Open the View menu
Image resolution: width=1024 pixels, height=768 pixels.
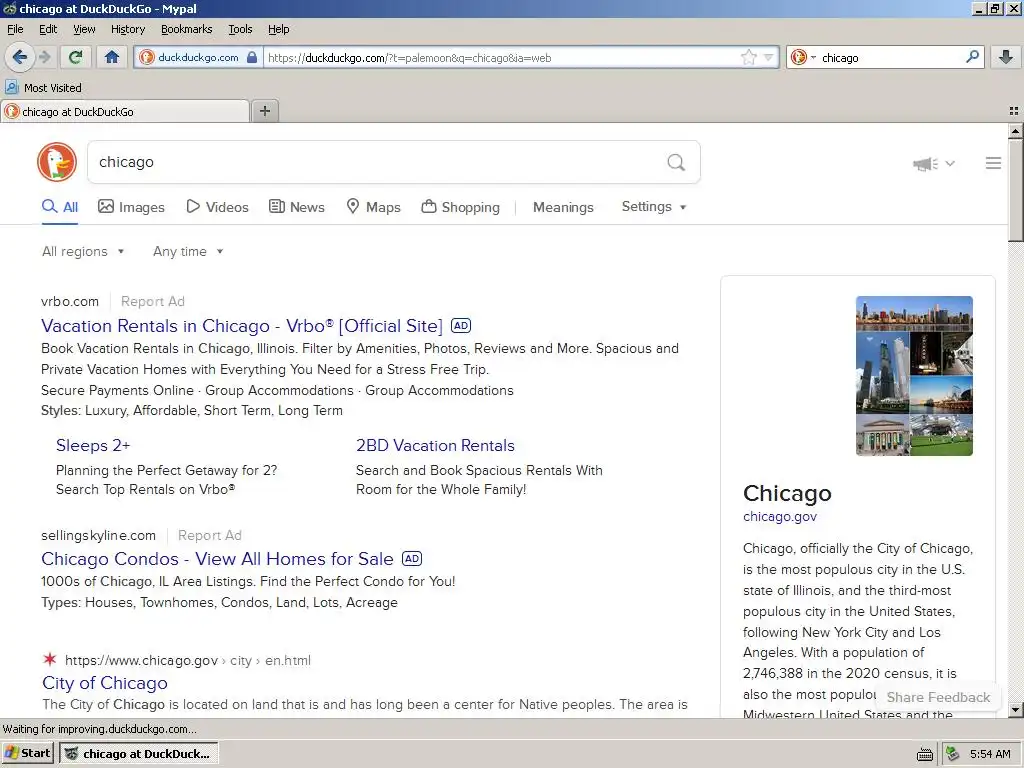84,29
